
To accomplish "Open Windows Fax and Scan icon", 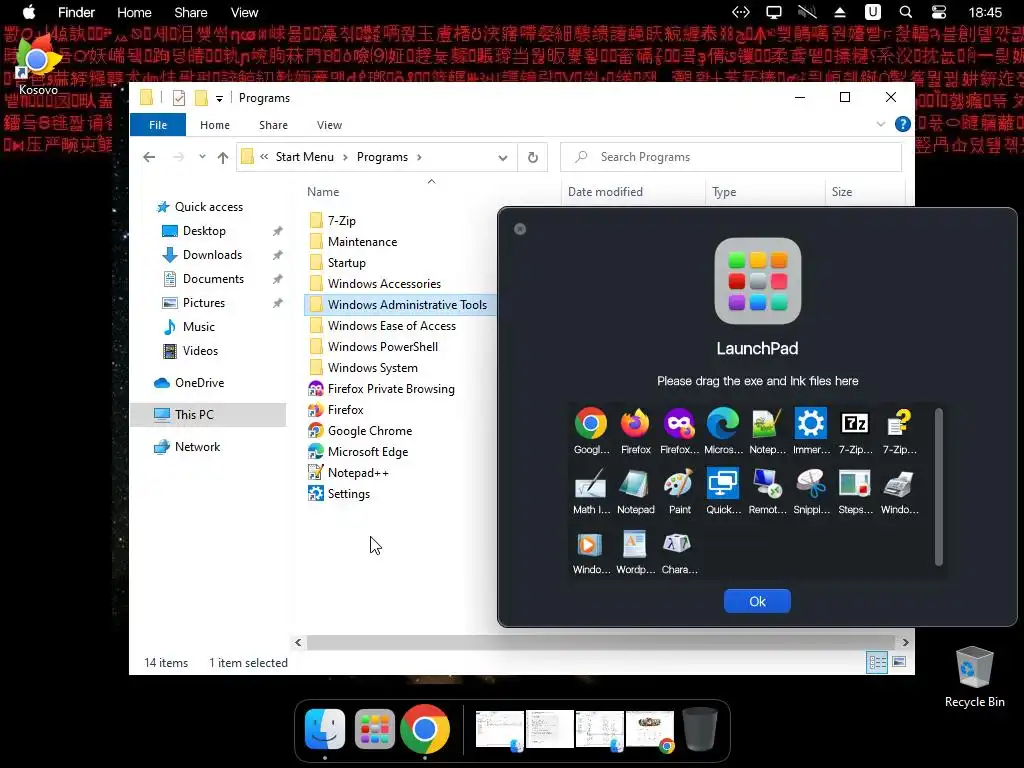I will coord(899,484).
